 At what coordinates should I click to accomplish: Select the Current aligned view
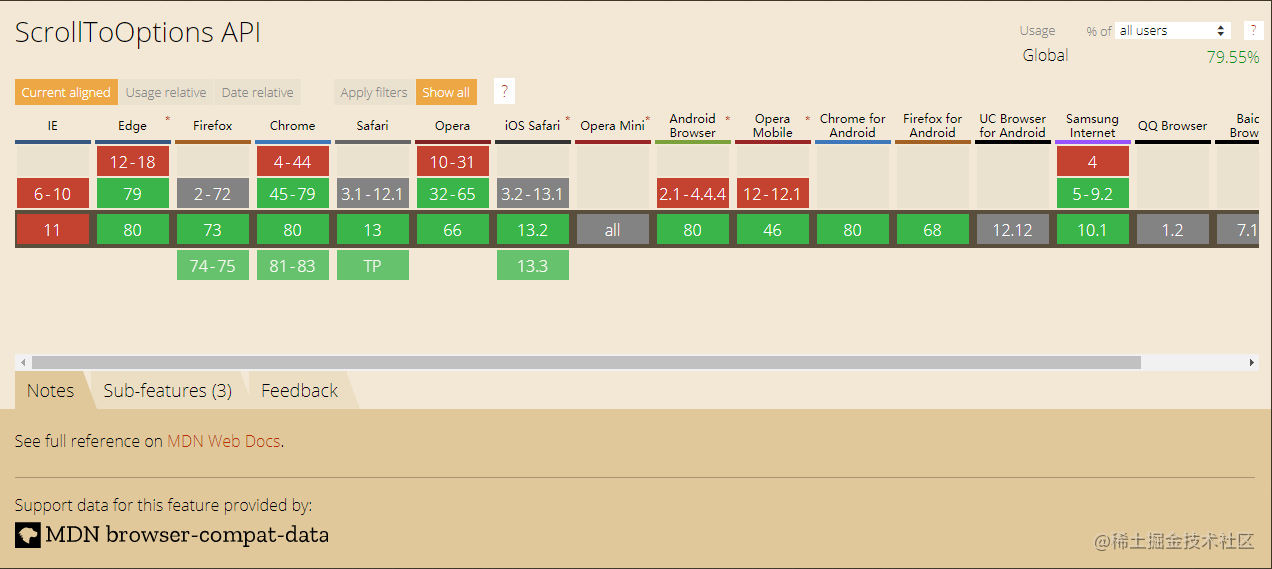click(66, 92)
